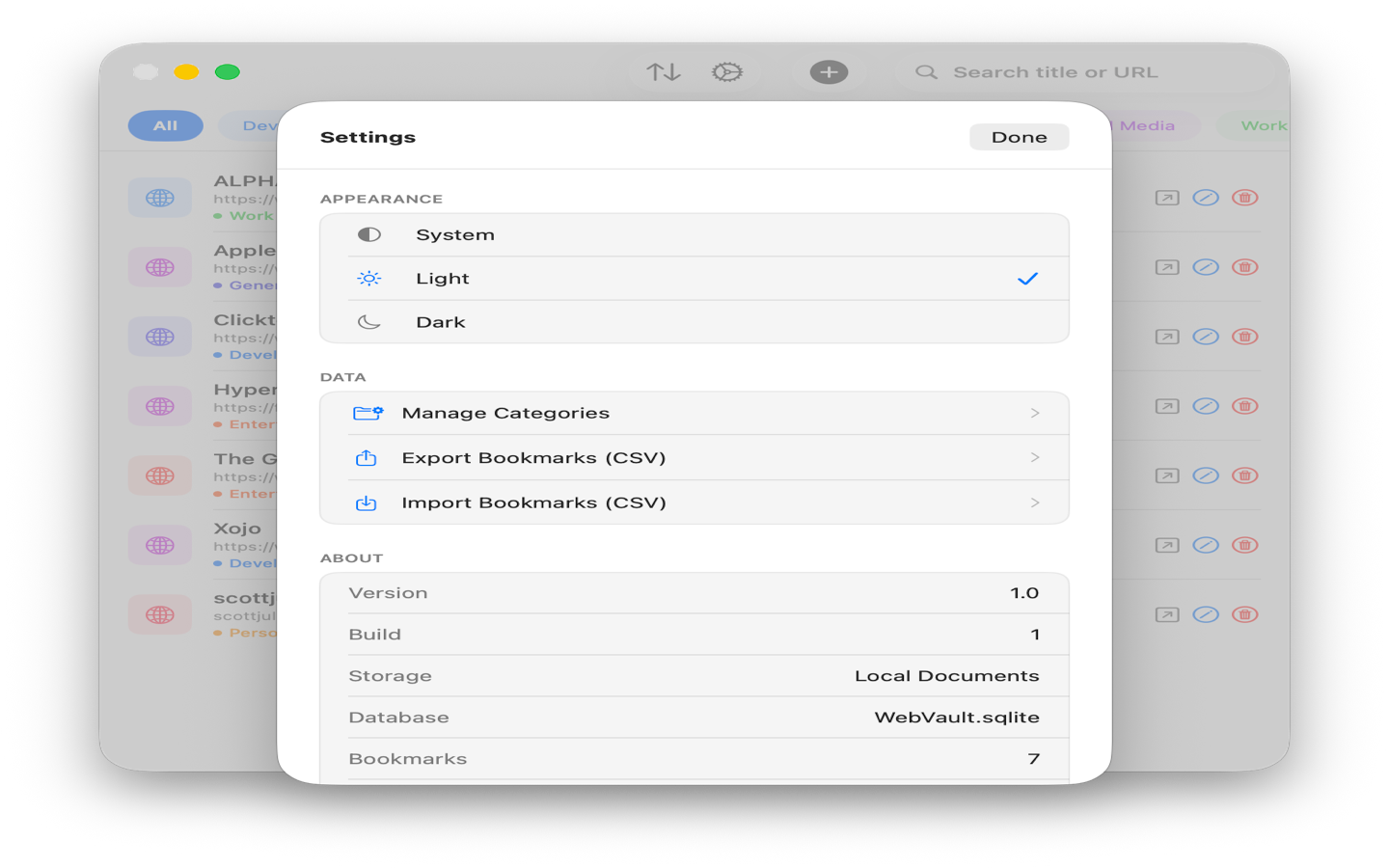Expand the Import Bookmarks chevron
The height and width of the screenshot is (868, 1389).
click(x=1035, y=502)
